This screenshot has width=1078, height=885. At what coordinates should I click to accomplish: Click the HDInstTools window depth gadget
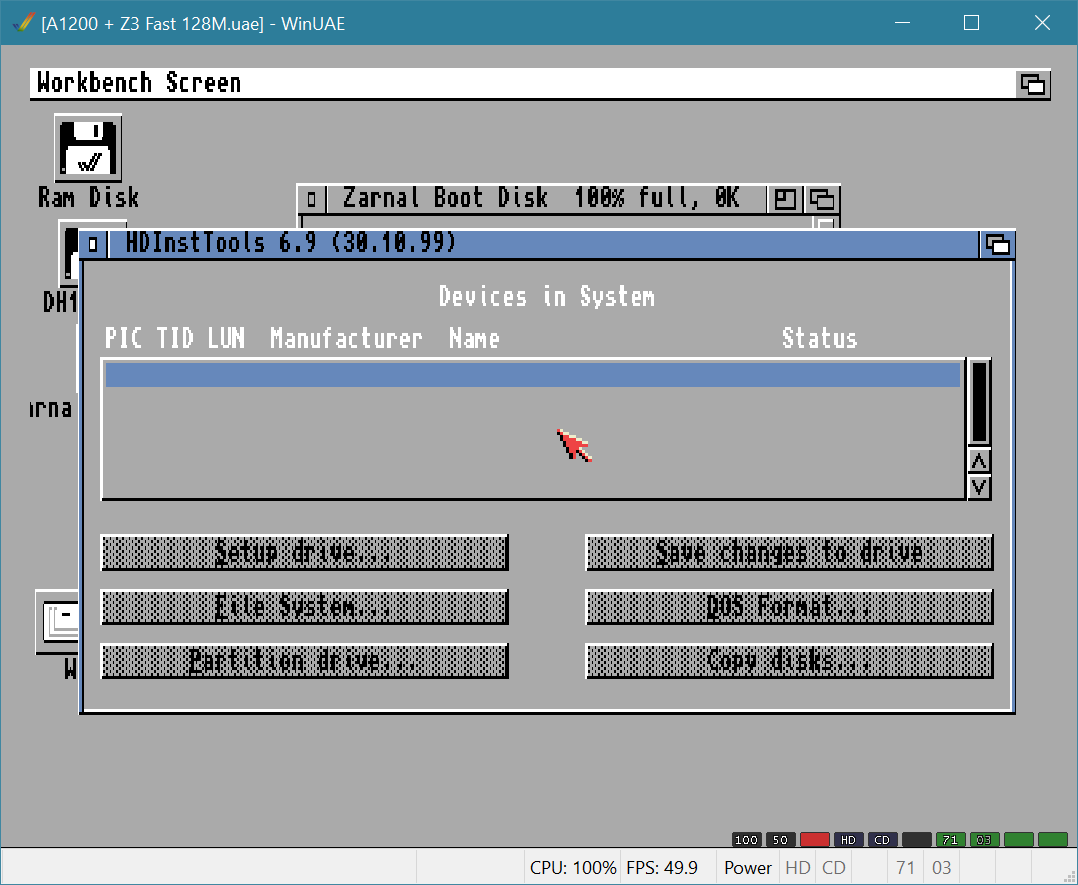tap(997, 245)
